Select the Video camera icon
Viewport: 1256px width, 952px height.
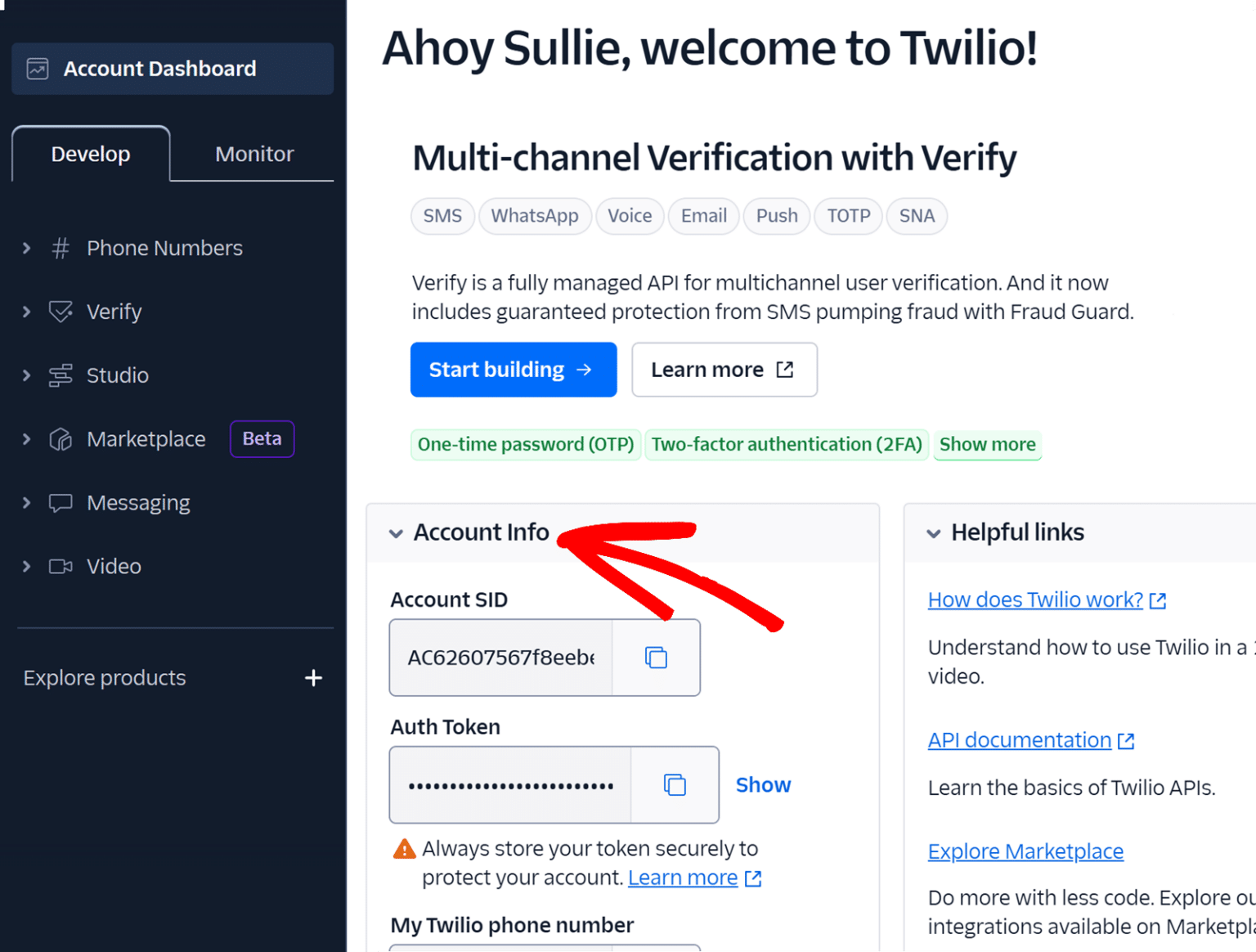tap(60, 566)
